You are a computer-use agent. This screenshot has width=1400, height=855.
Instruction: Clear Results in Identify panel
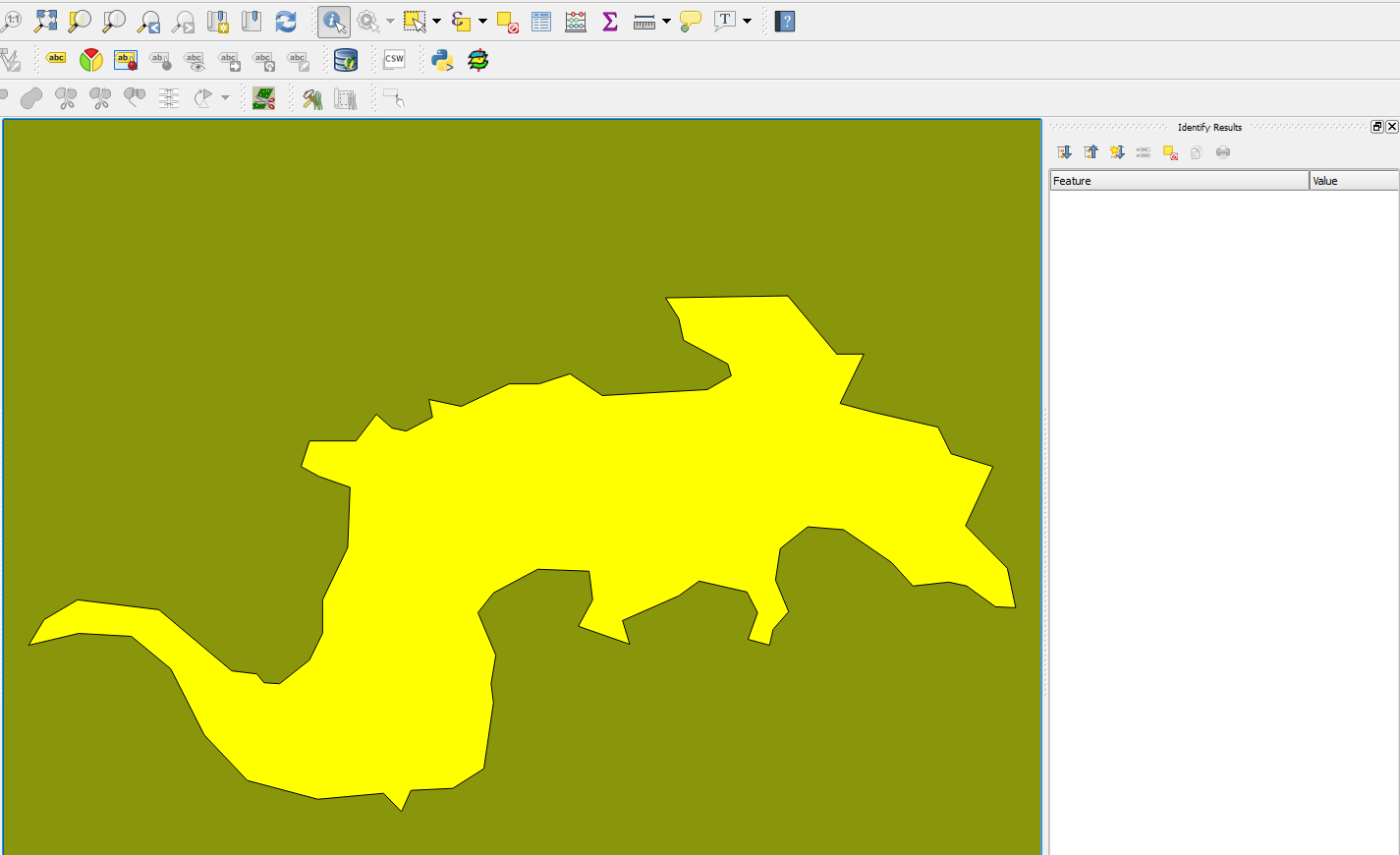[1170, 152]
